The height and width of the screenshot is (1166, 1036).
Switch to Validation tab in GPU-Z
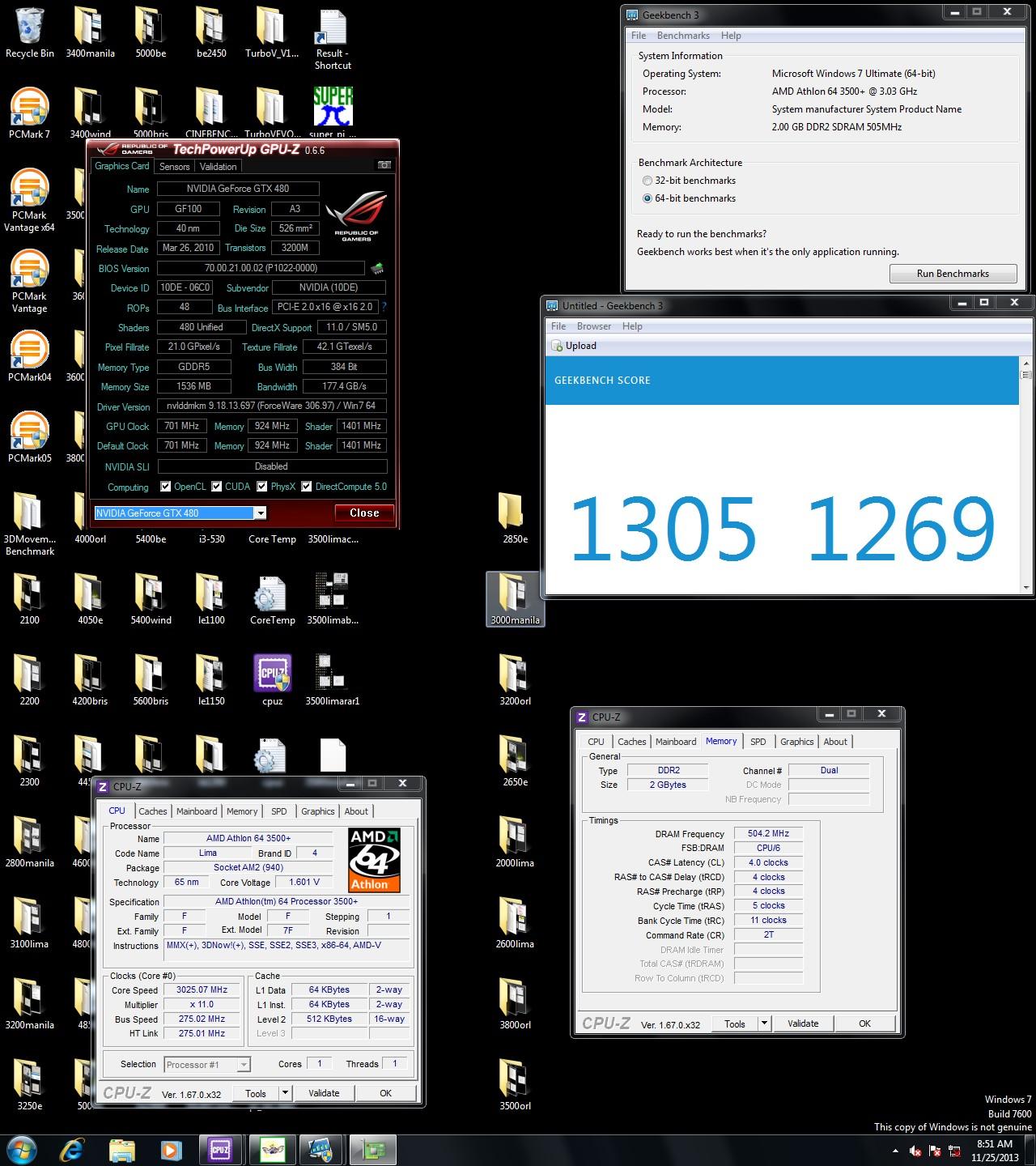click(219, 167)
